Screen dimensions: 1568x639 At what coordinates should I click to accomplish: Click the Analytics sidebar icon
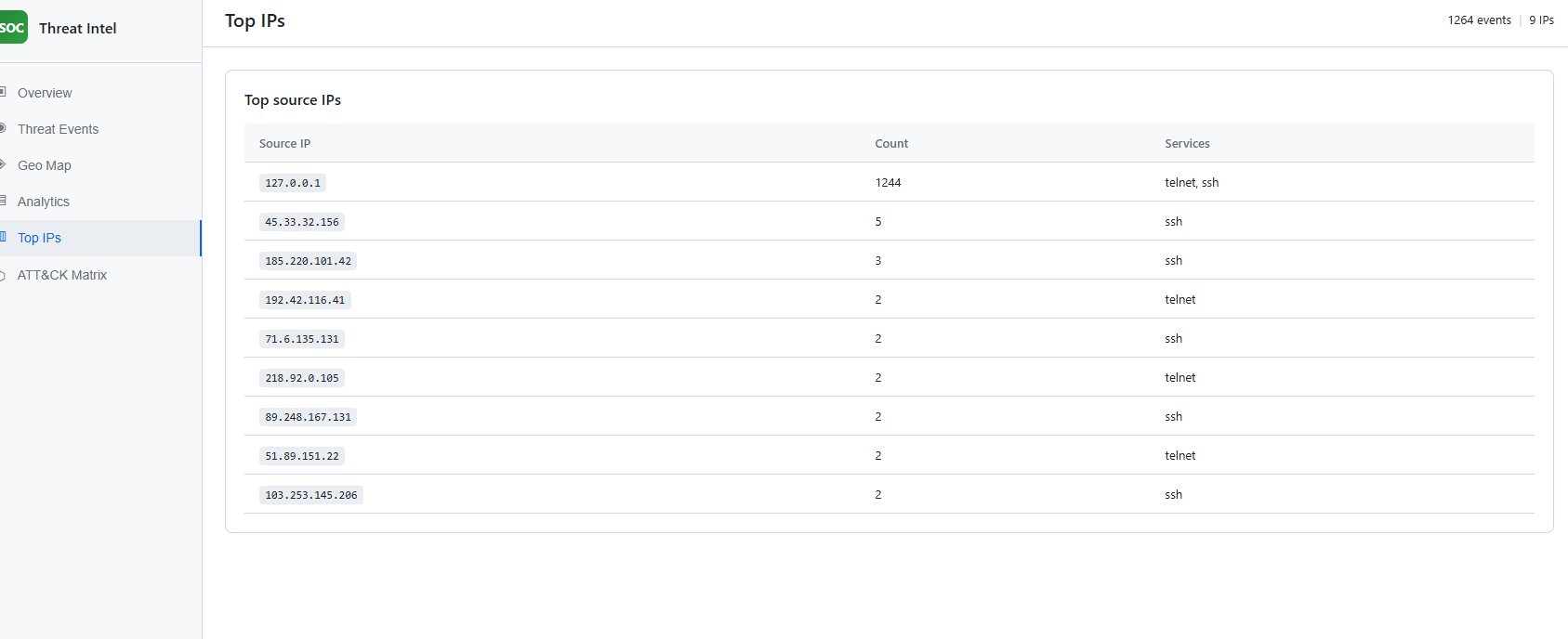tap(4, 201)
